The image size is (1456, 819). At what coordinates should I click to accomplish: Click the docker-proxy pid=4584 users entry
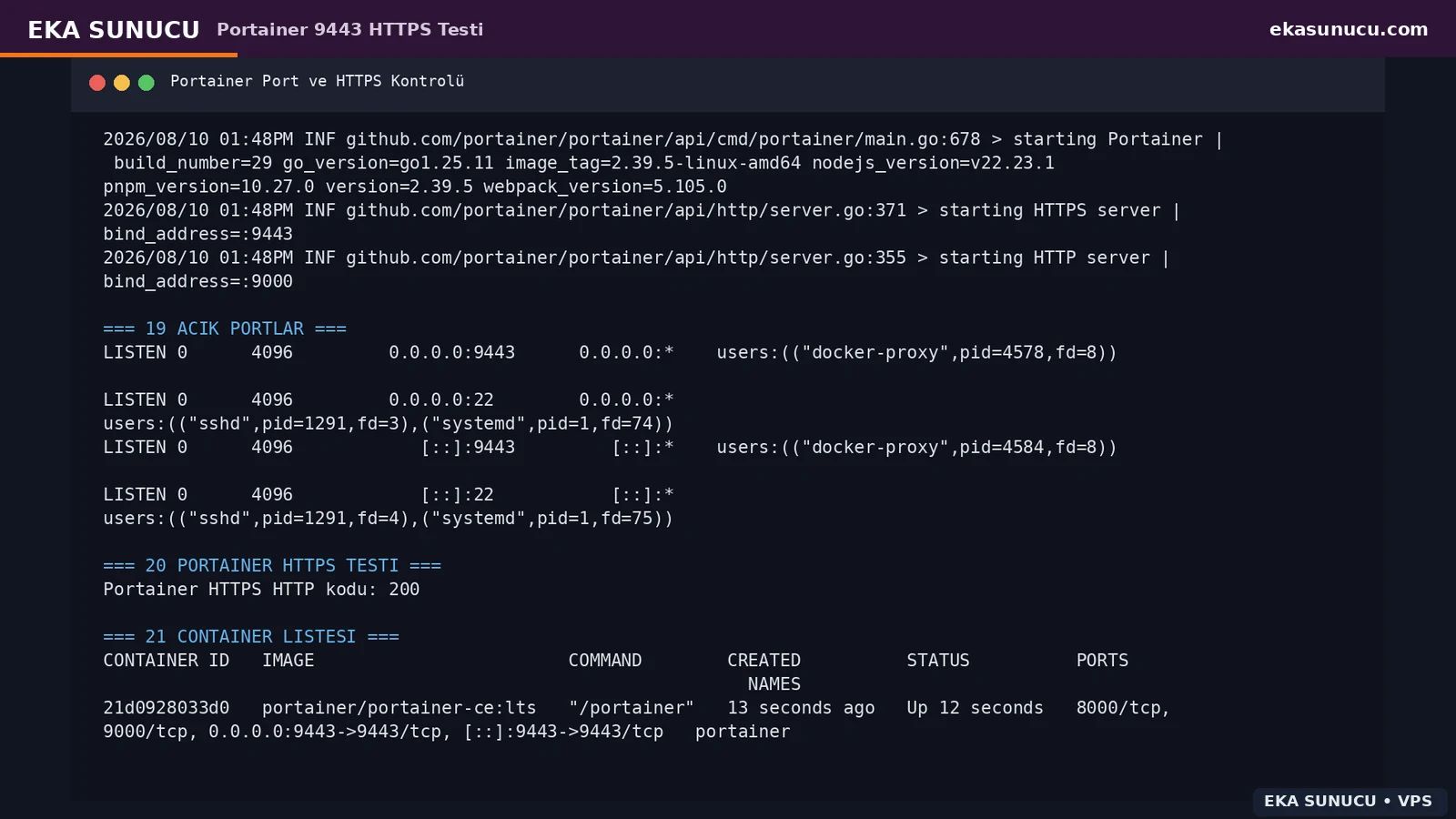coord(916,447)
